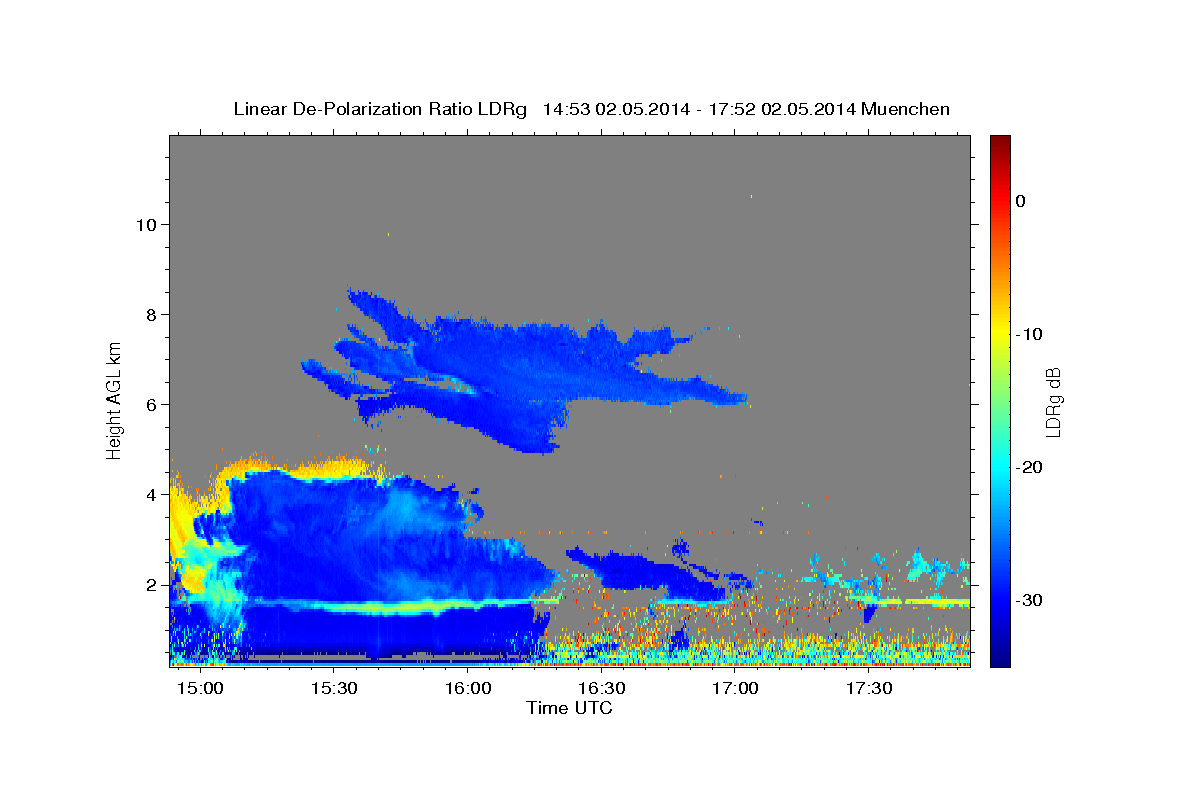
Task: Click the 17:30 time tick label
Action: pos(869,689)
